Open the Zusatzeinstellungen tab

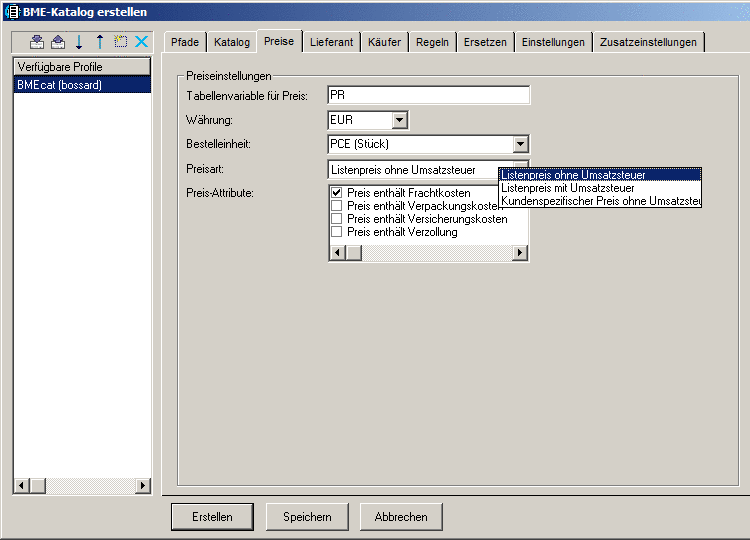648,42
